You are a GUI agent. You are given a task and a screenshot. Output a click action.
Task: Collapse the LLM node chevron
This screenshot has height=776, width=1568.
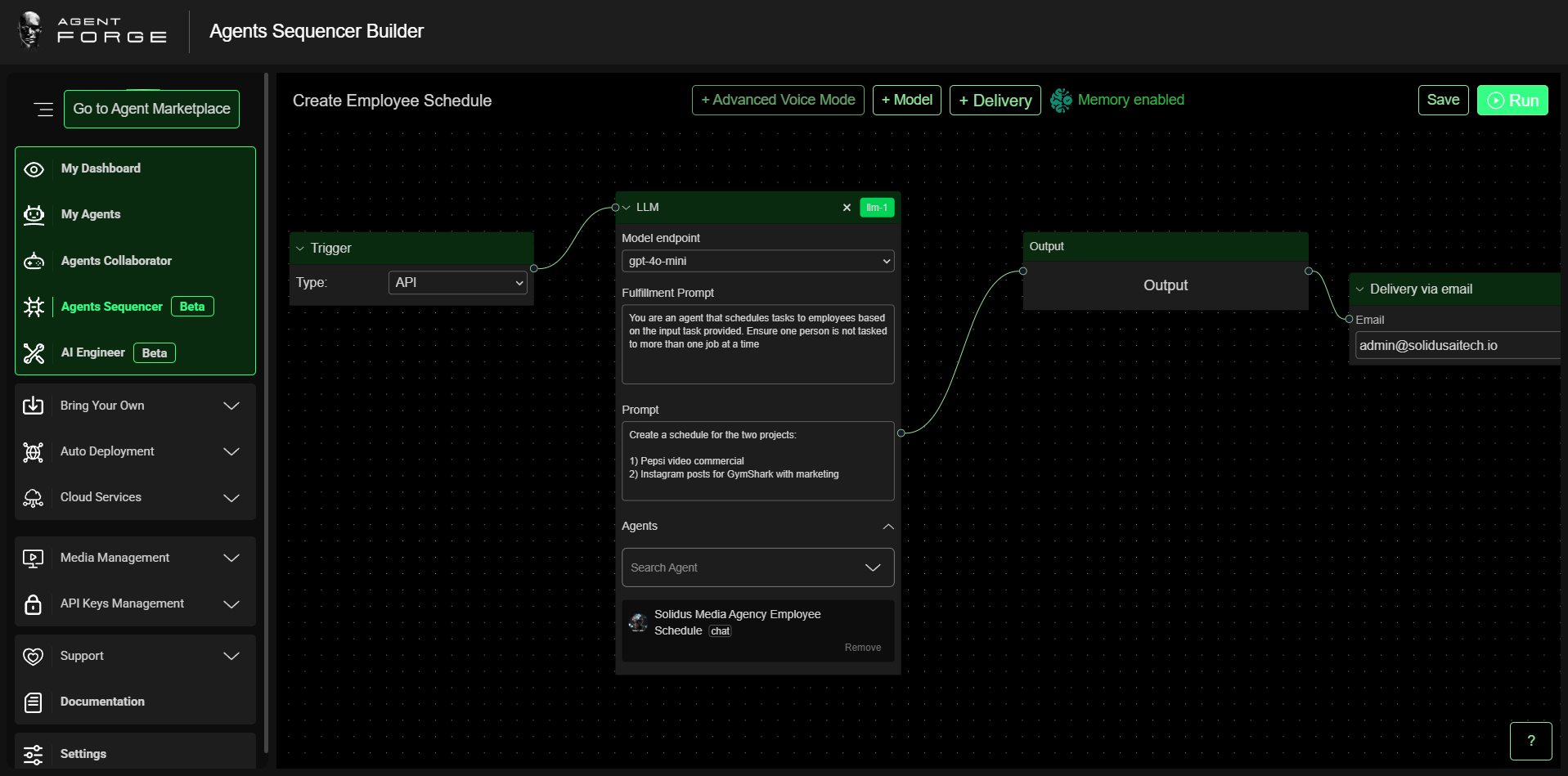pyautogui.click(x=627, y=208)
